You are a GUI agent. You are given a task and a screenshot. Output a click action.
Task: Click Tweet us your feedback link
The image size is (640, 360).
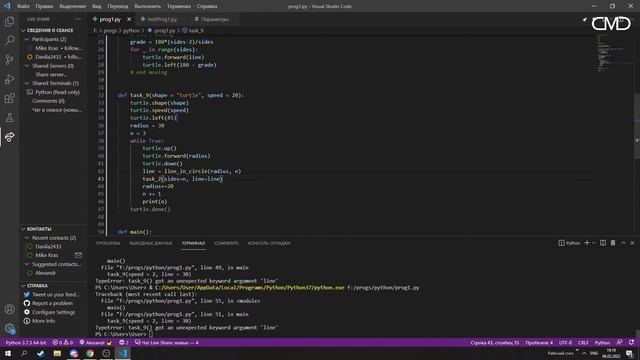(x=56, y=294)
